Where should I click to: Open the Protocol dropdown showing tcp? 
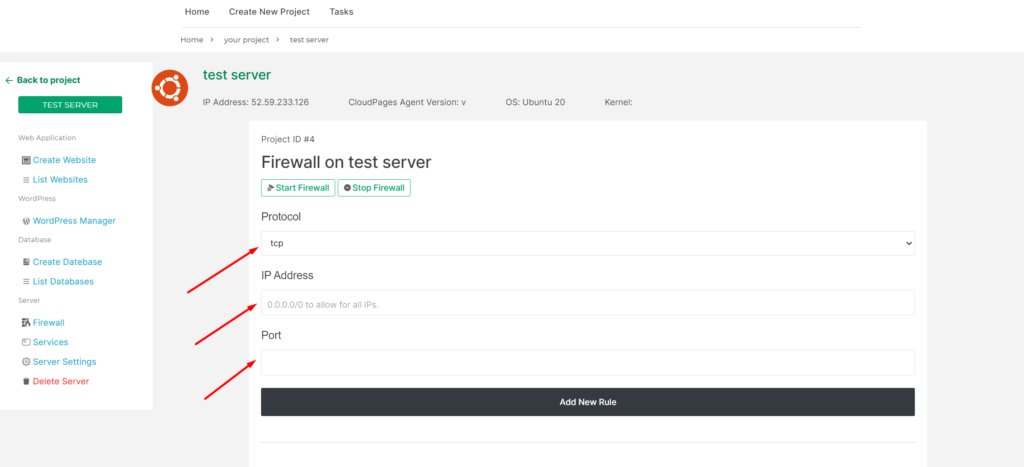588,243
